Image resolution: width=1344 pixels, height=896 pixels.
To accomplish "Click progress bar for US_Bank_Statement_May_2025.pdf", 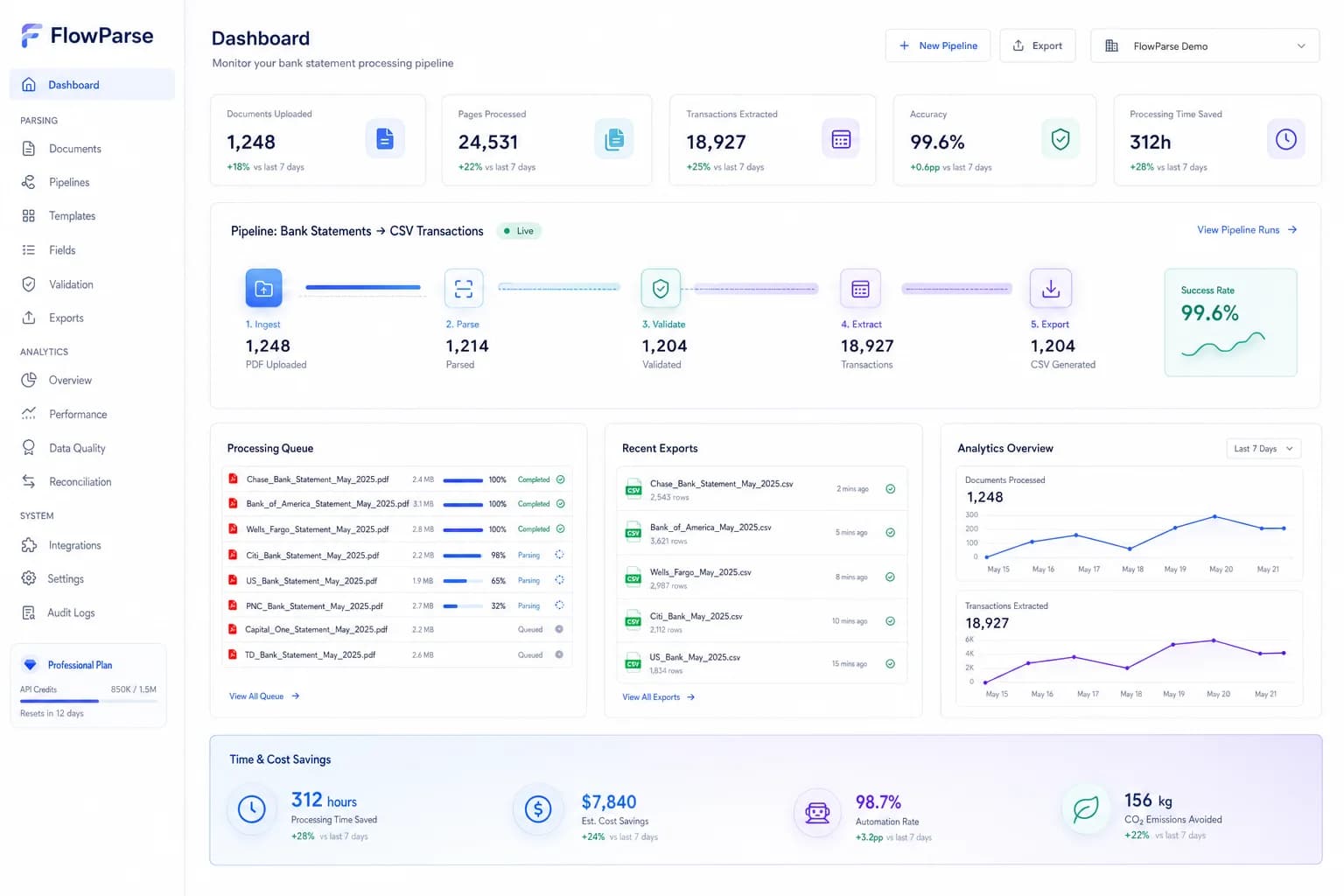I will click(463, 581).
